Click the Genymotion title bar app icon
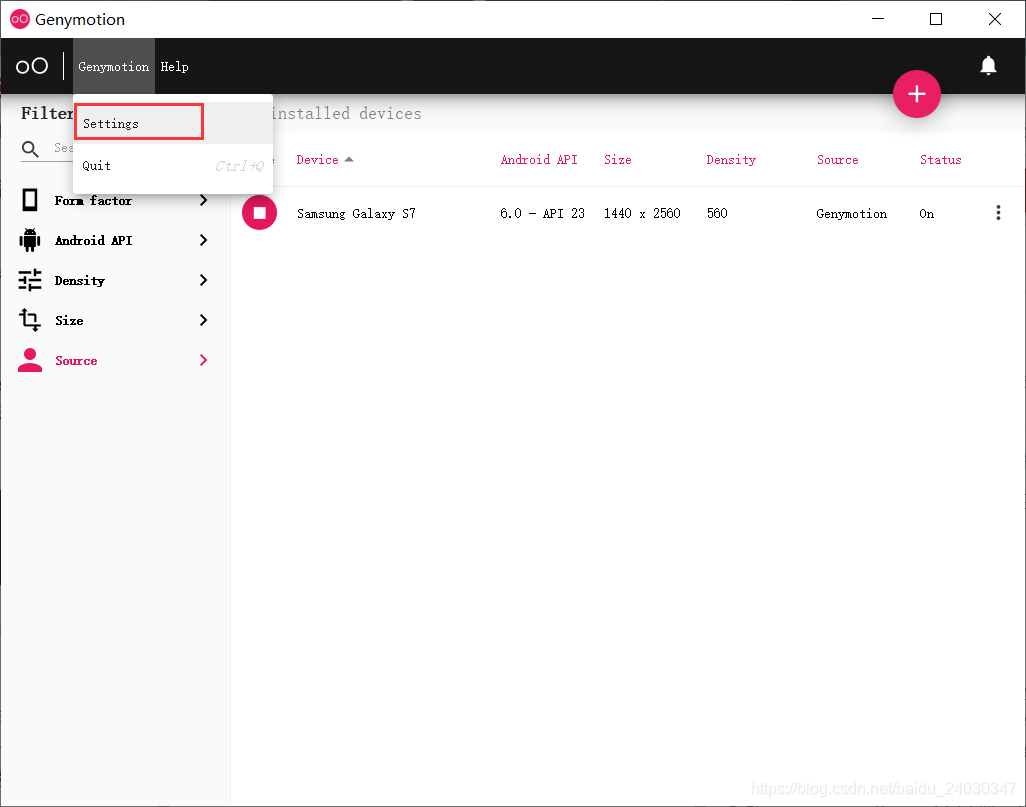Image resolution: width=1026 pixels, height=807 pixels. (x=20, y=19)
